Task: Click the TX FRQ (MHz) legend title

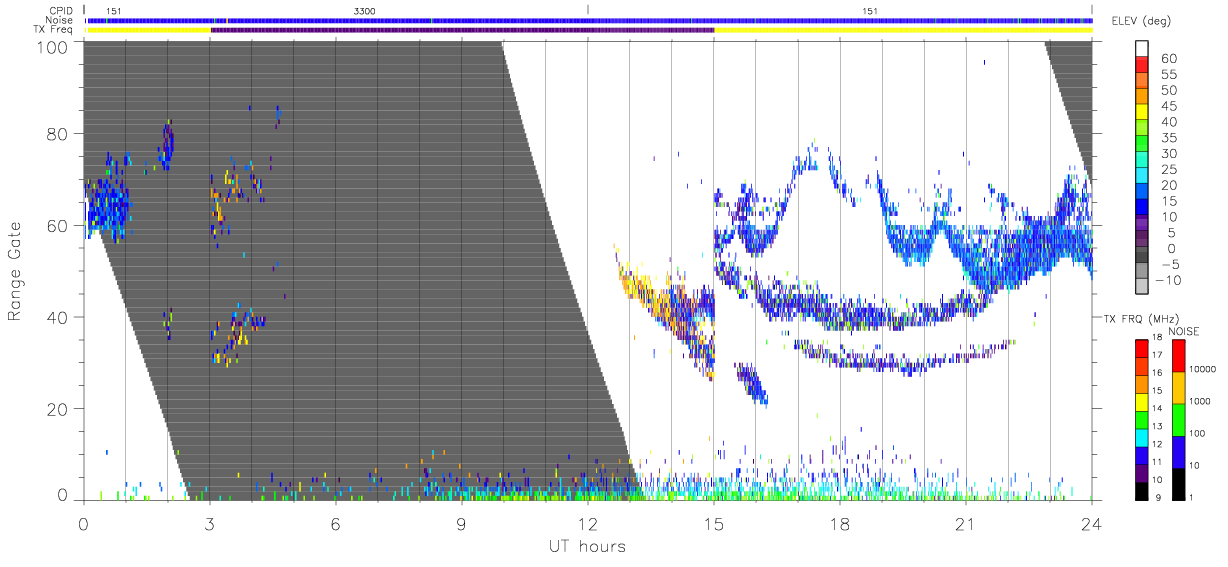Action: 1141,319
